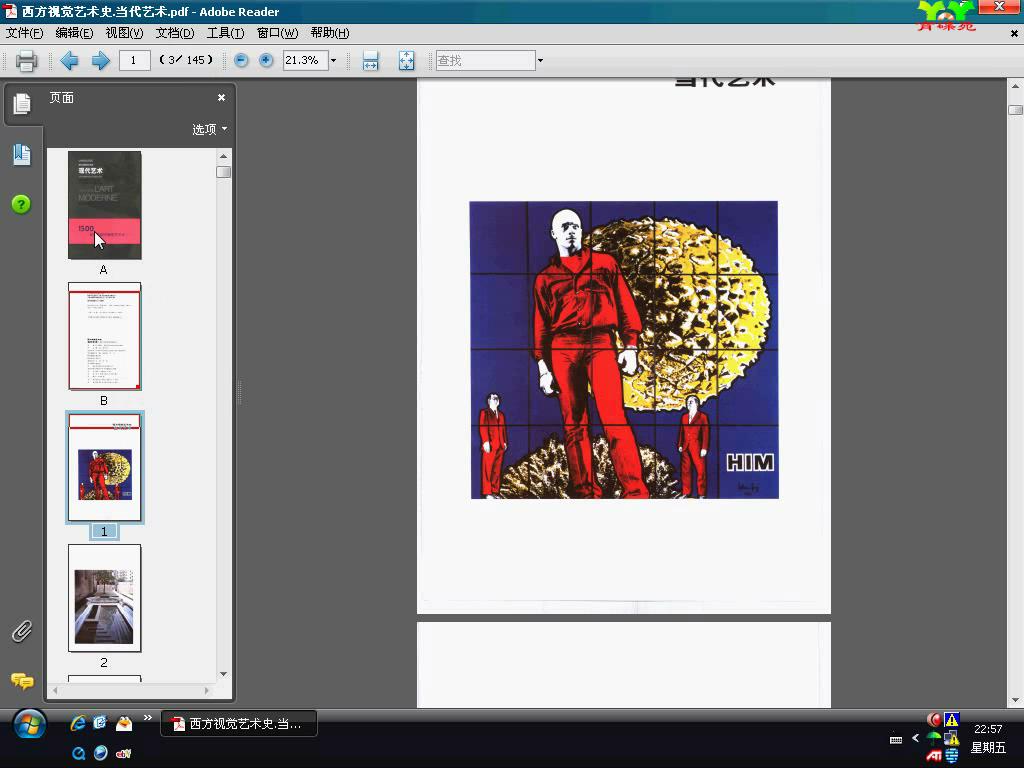Select the cover page thumbnail labeled A
The width and height of the screenshot is (1024, 768).
coord(104,205)
